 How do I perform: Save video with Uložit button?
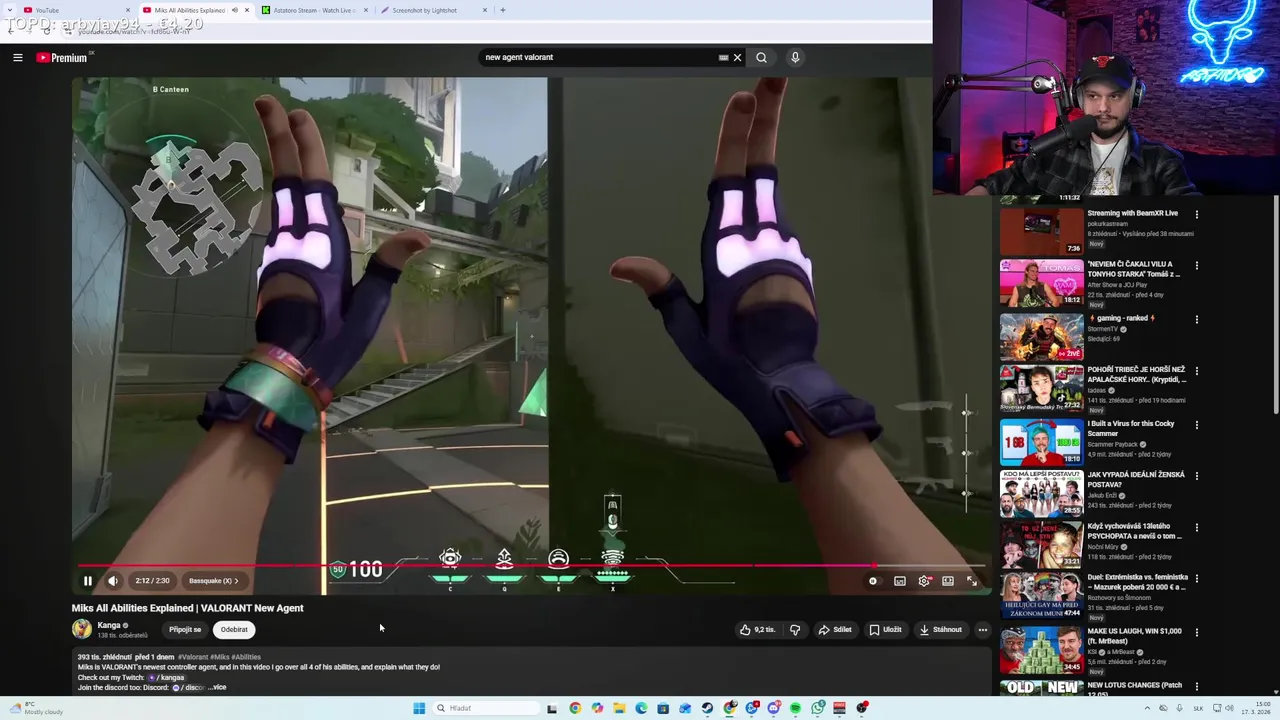point(886,630)
